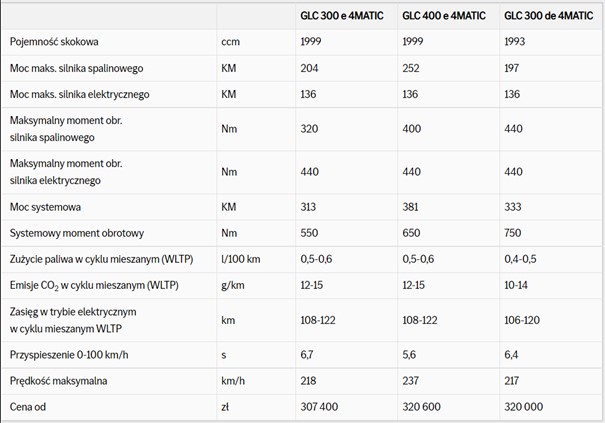Click the 106-120 electric range value
The height and width of the screenshot is (423, 605).
point(524,319)
